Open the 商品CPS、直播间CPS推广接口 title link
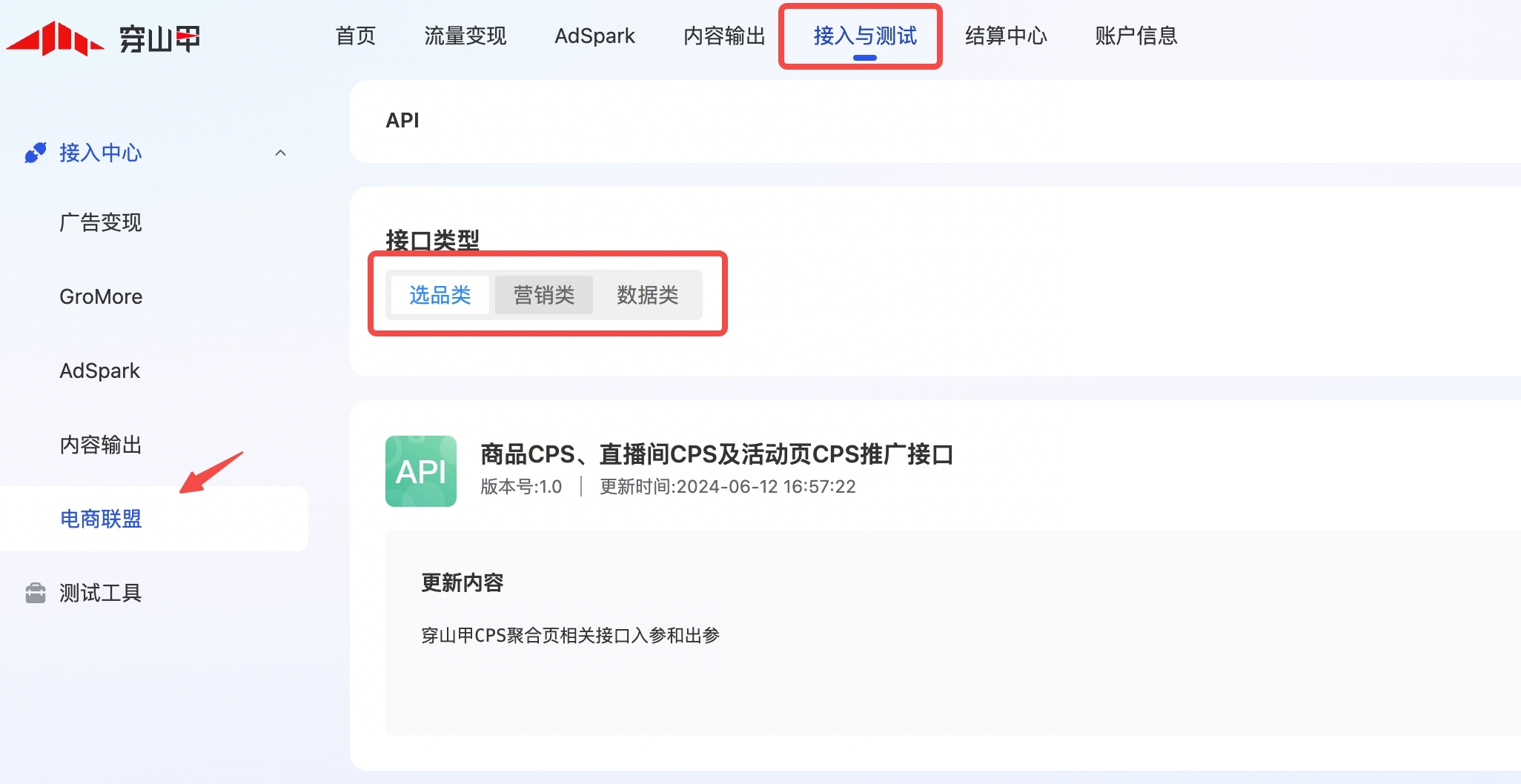 [x=716, y=454]
